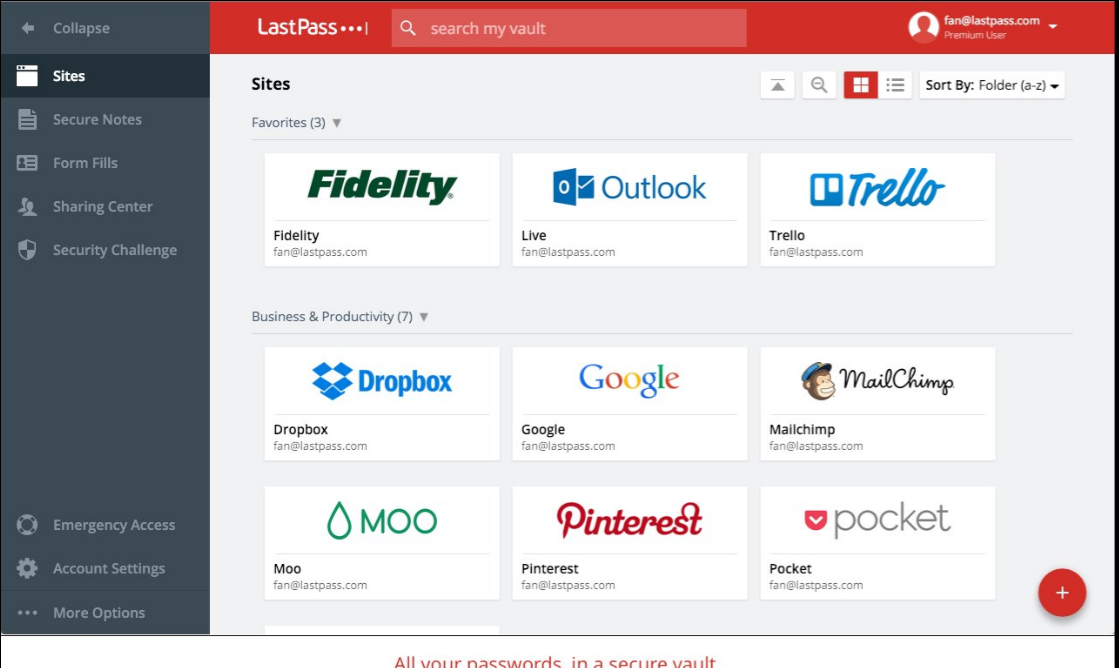Go to Form Fills
The width and height of the screenshot is (1119, 668).
105,163
